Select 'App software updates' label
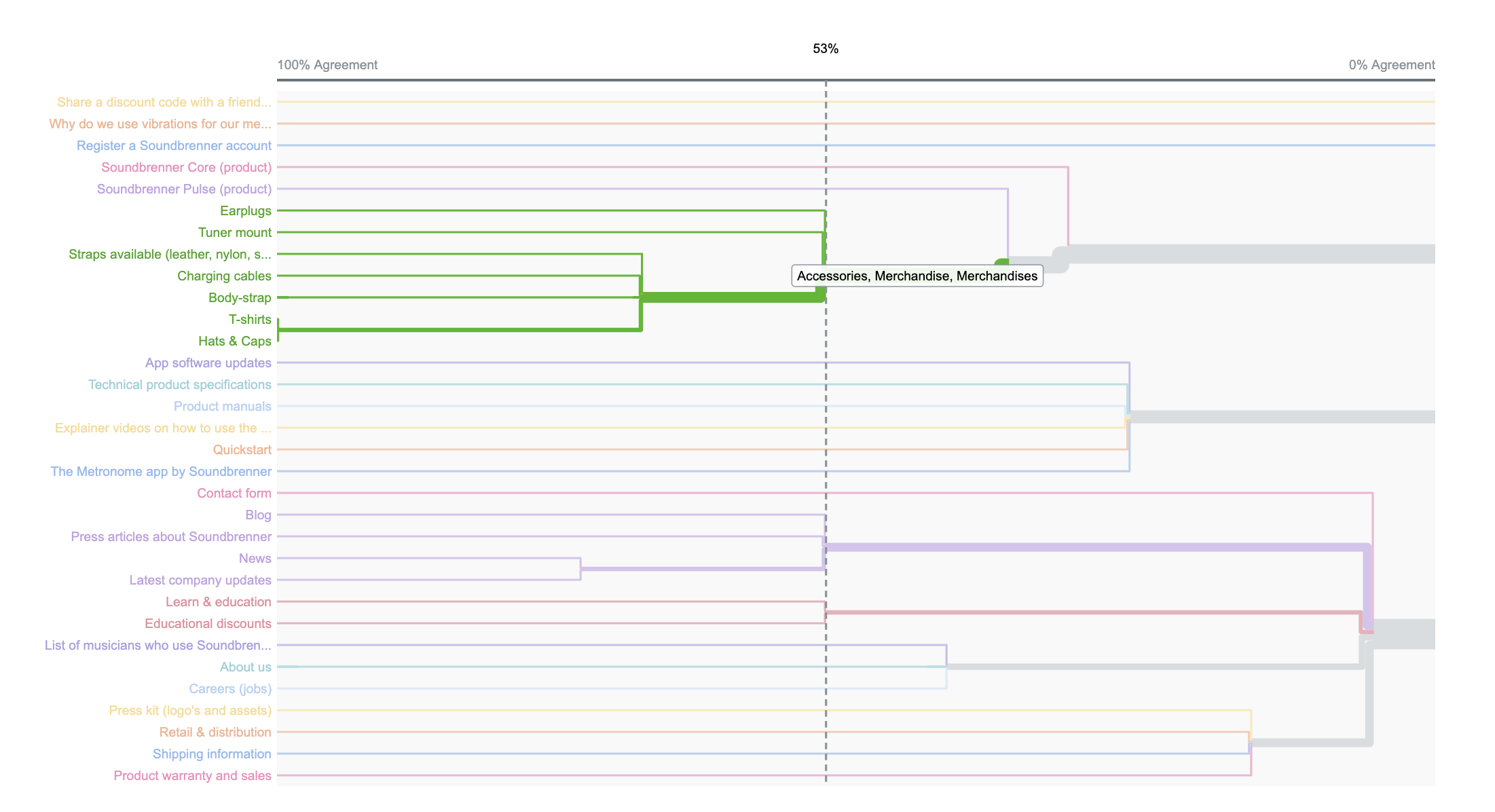The width and height of the screenshot is (1495, 812). [208, 363]
